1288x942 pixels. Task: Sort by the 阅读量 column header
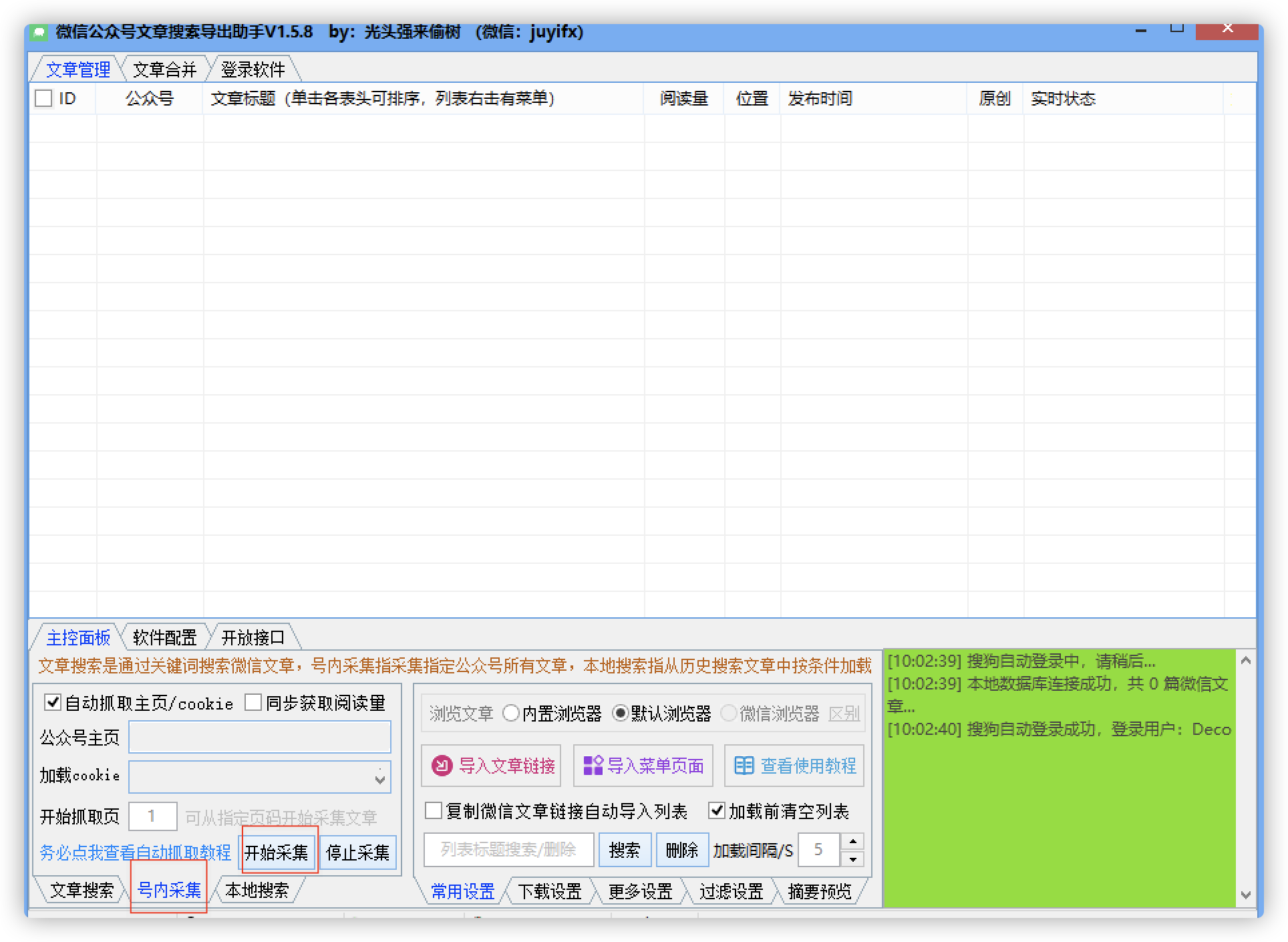(x=684, y=99)
